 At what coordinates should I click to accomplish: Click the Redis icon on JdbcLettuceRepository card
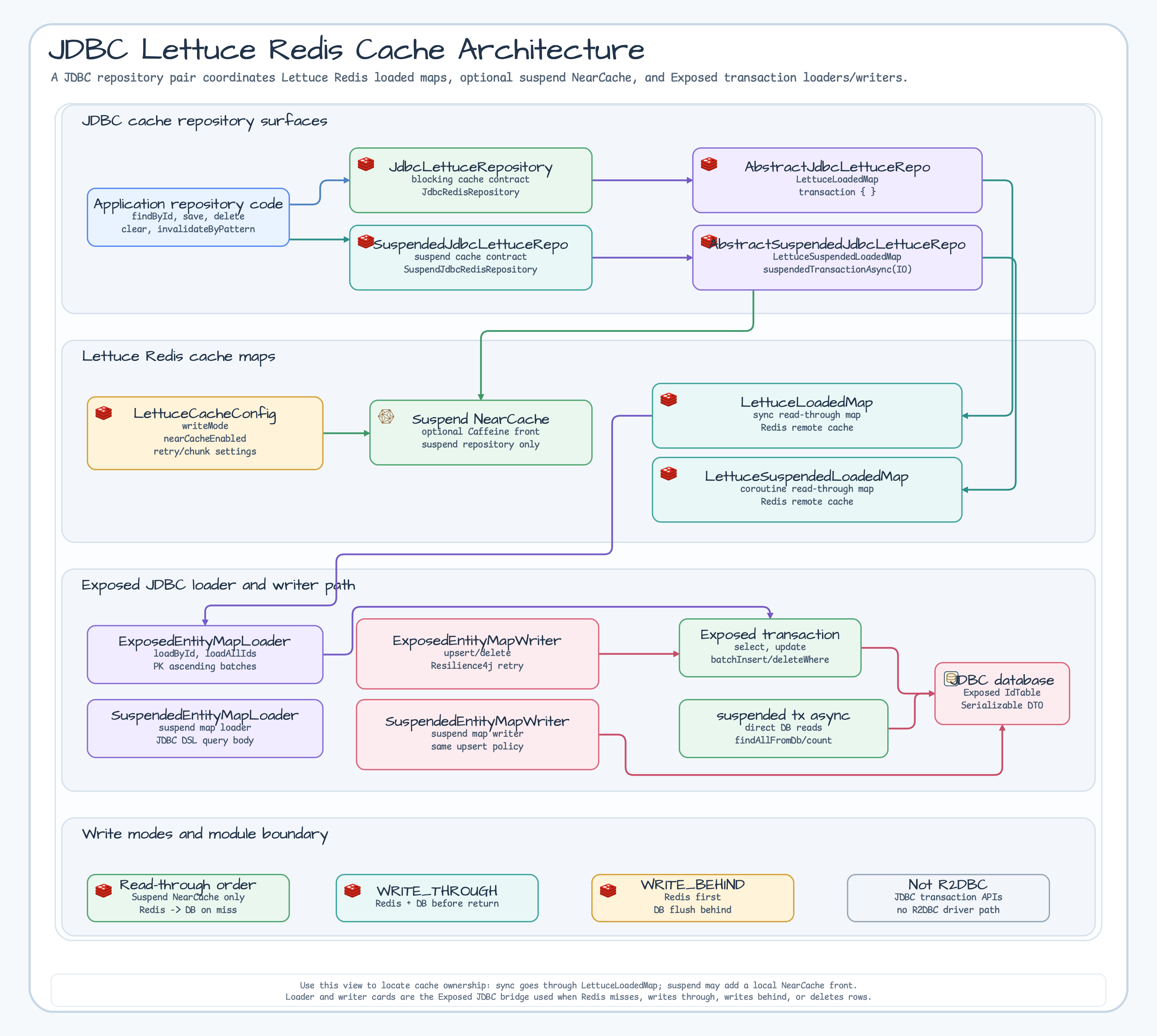[366, 164]
